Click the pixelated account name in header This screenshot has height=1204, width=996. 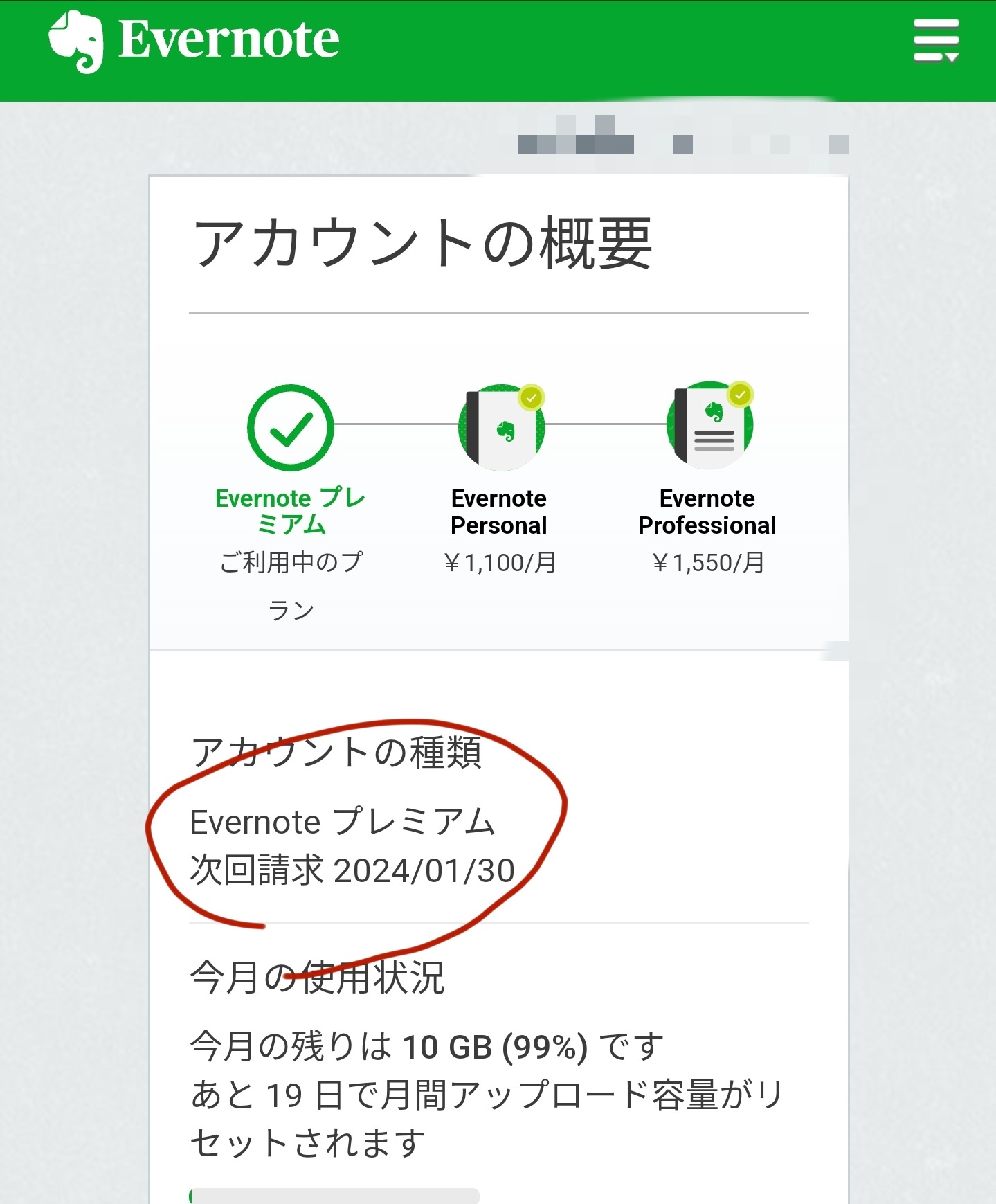(683, 135)
